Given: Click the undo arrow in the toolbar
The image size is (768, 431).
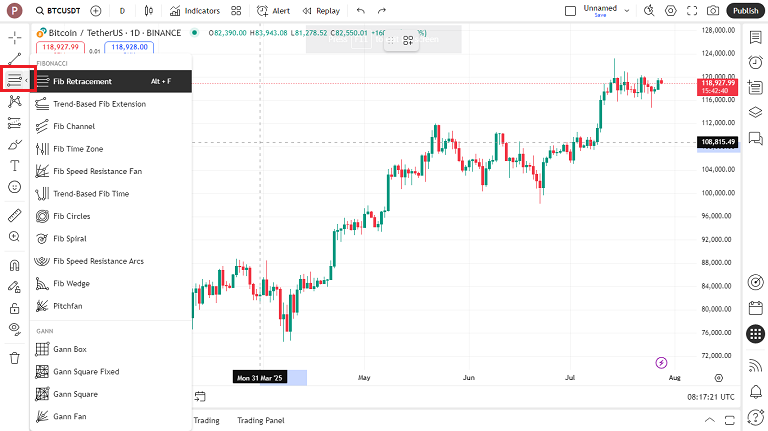Looking at the screenshot, I should (361, 11).
